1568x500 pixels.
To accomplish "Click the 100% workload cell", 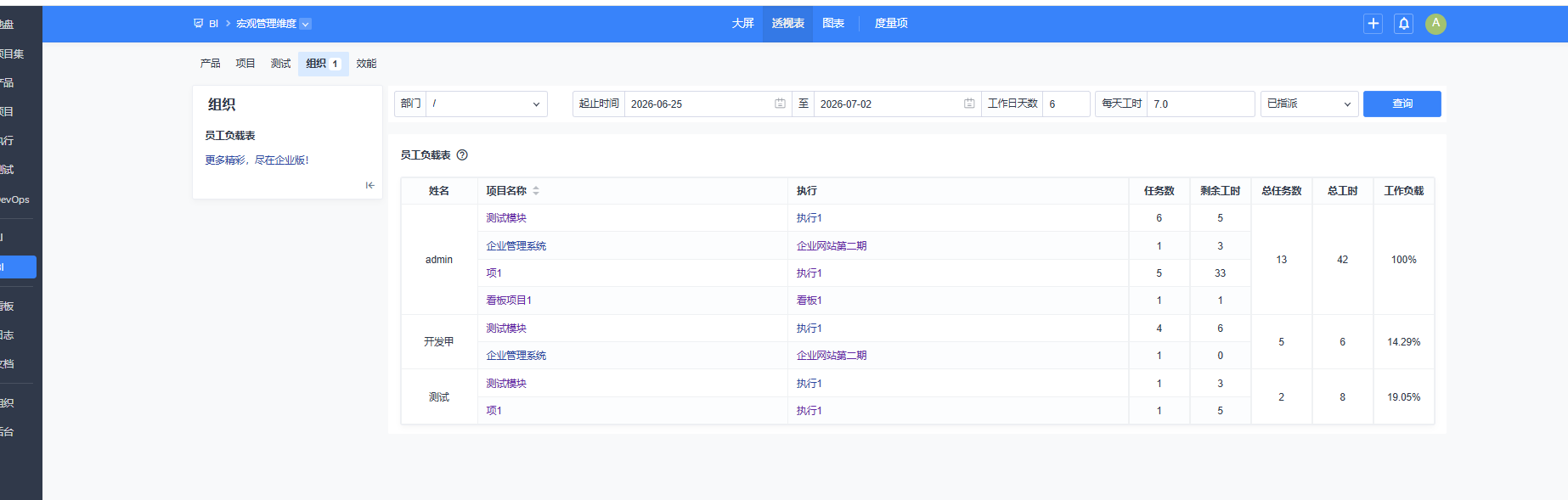I will 1403,260.
